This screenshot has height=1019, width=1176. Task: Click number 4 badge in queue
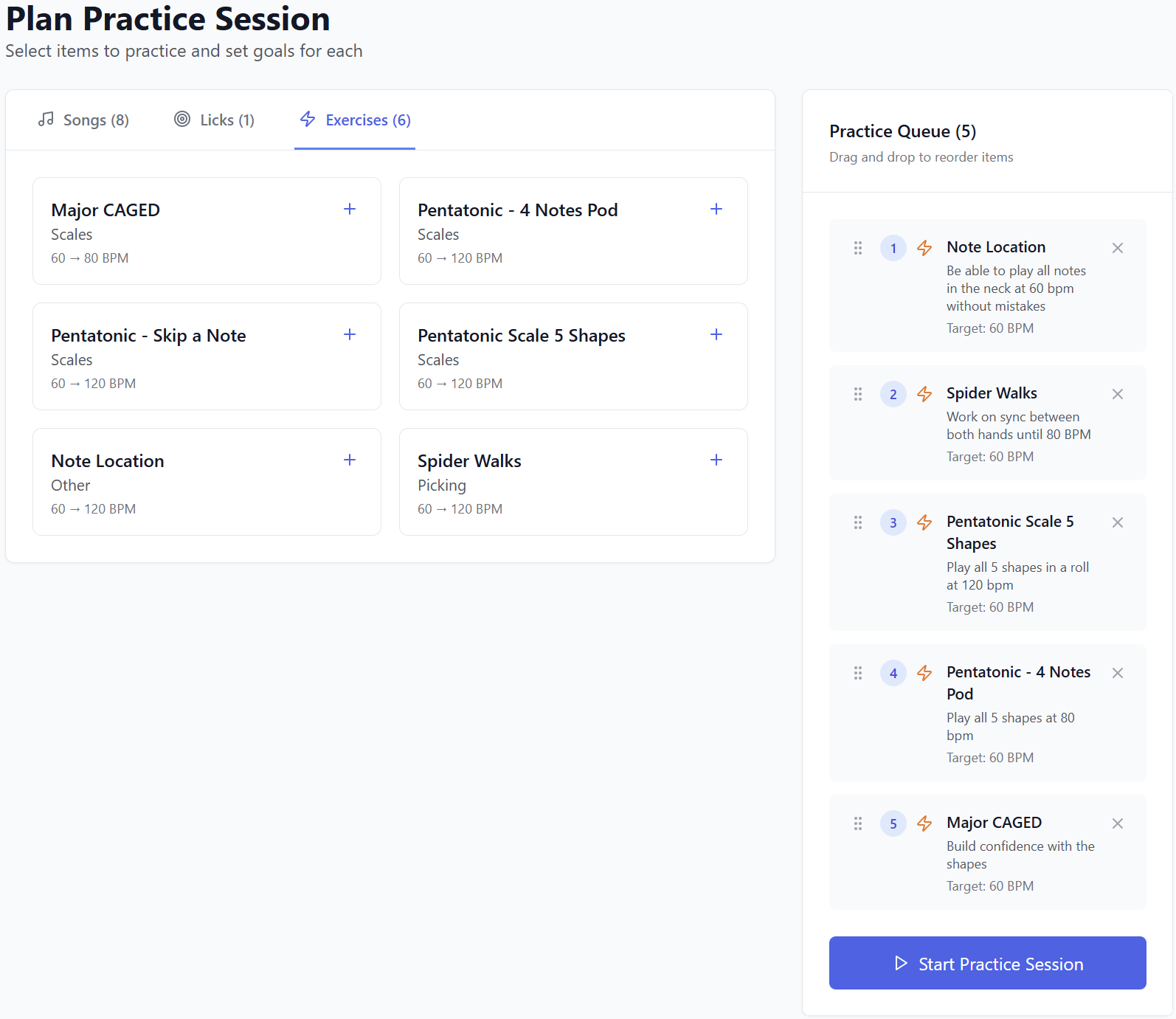pyautogui.click(x=893, y=673)
